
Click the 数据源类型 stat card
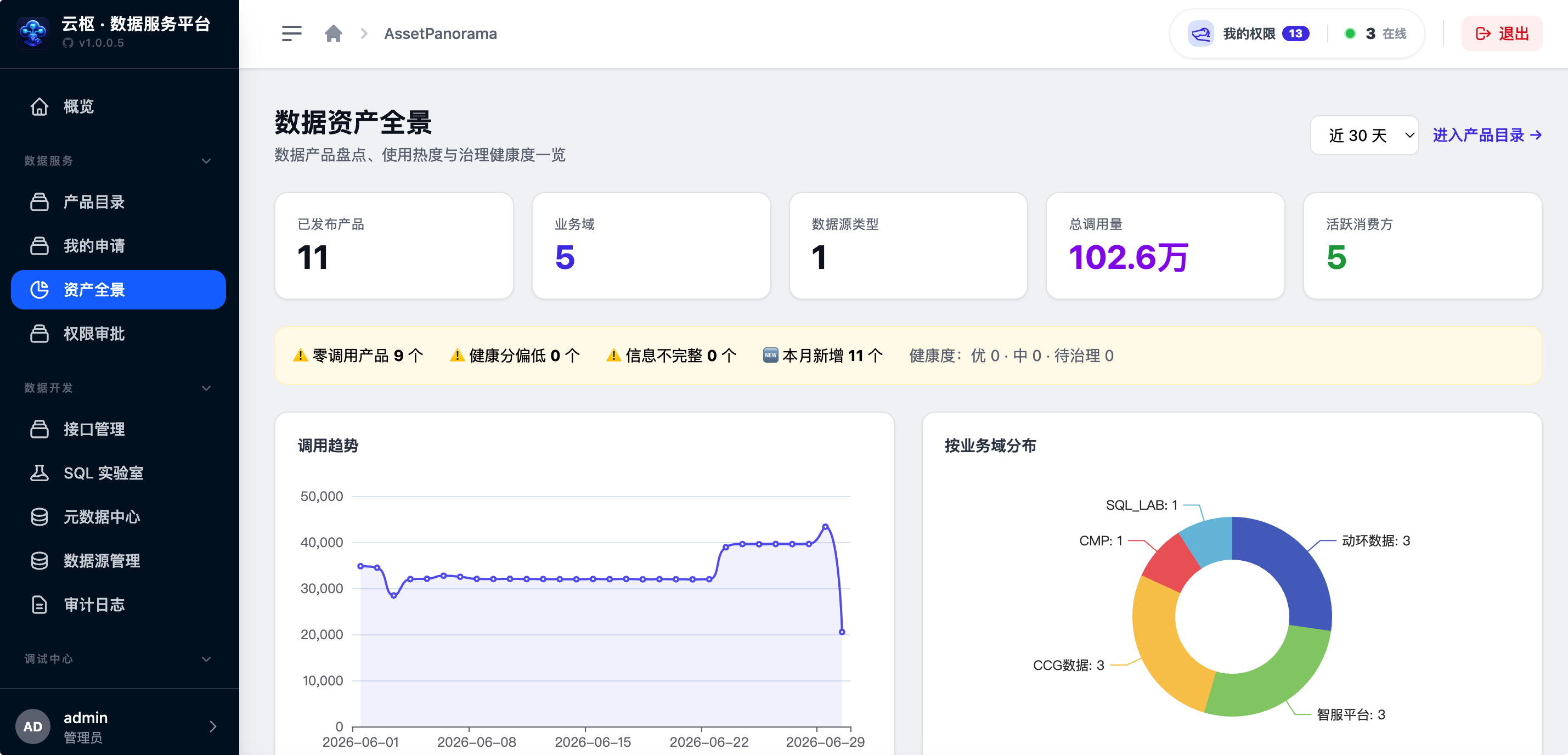click(907, 245)
